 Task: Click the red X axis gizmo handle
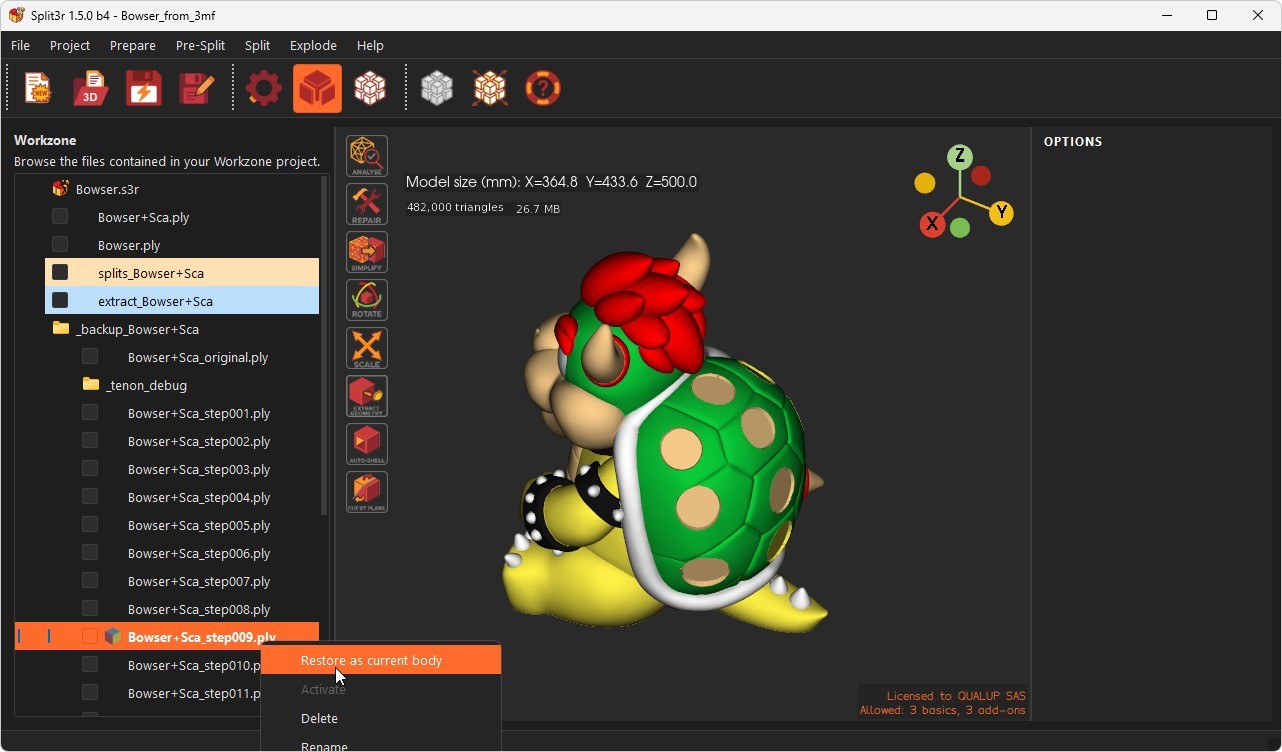pyautogui.click(x=932, y=224)
